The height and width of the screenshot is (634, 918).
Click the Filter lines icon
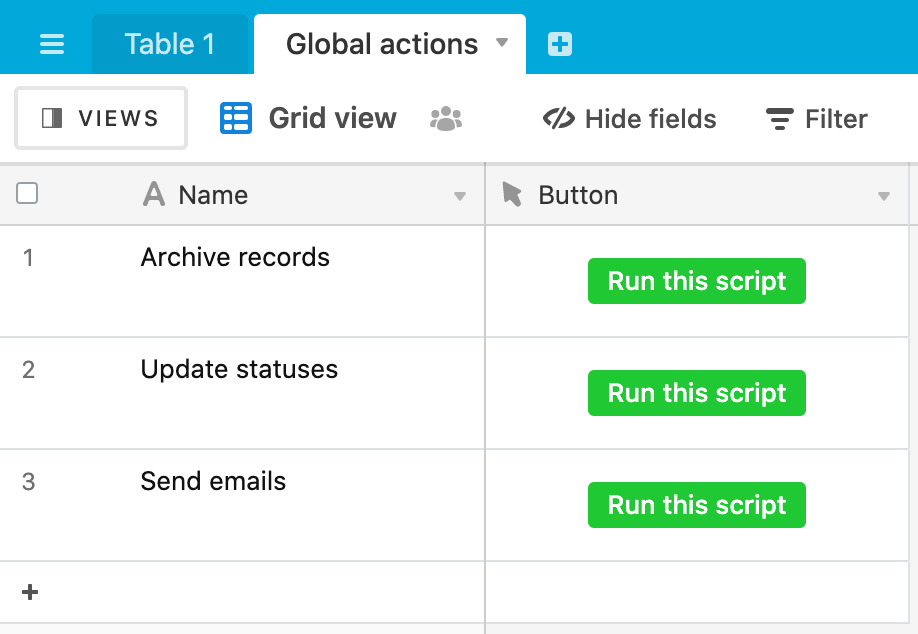[x=780, y=119]
